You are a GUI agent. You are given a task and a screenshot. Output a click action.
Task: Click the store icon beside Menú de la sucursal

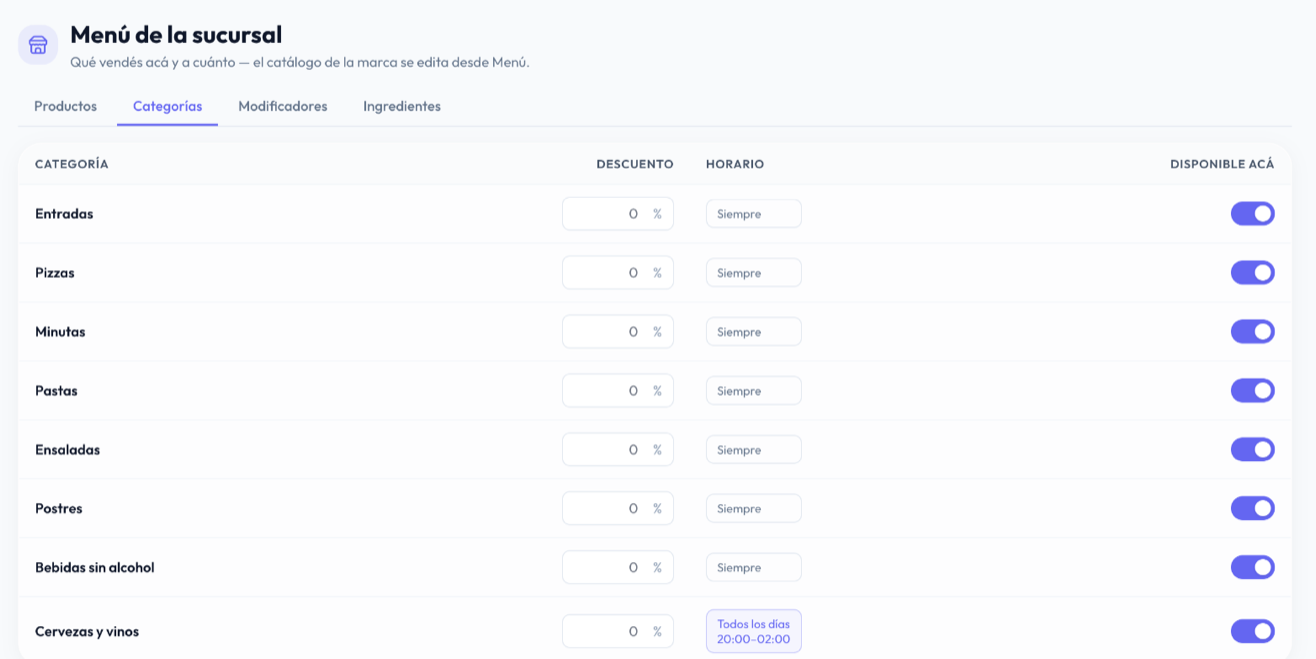(x=38, y=45)
